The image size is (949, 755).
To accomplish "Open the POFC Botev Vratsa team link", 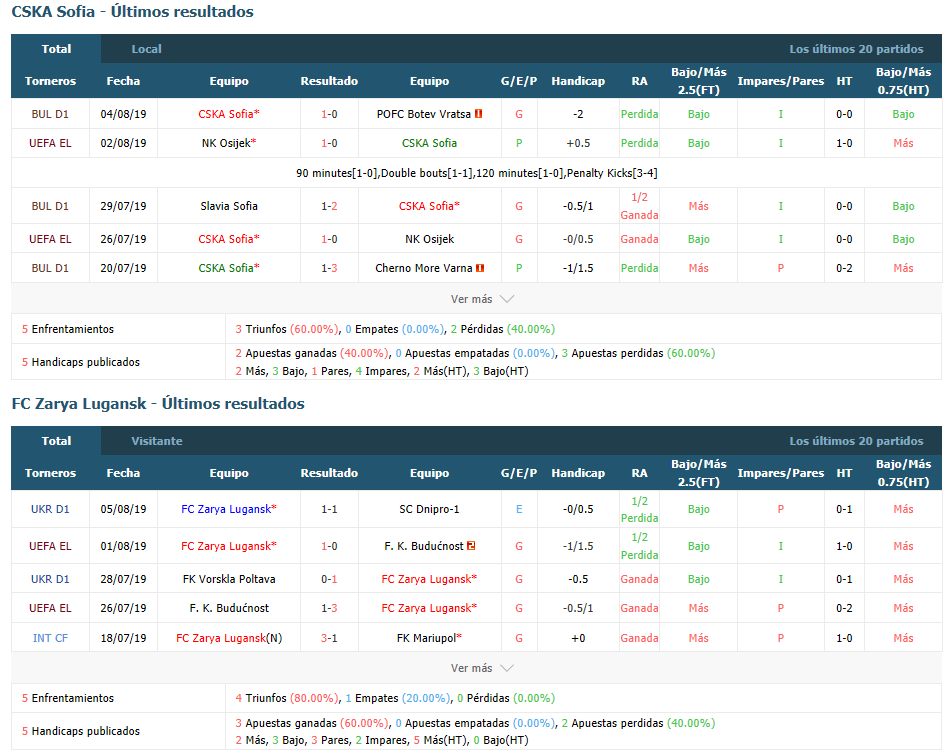I will click(423, 114).
